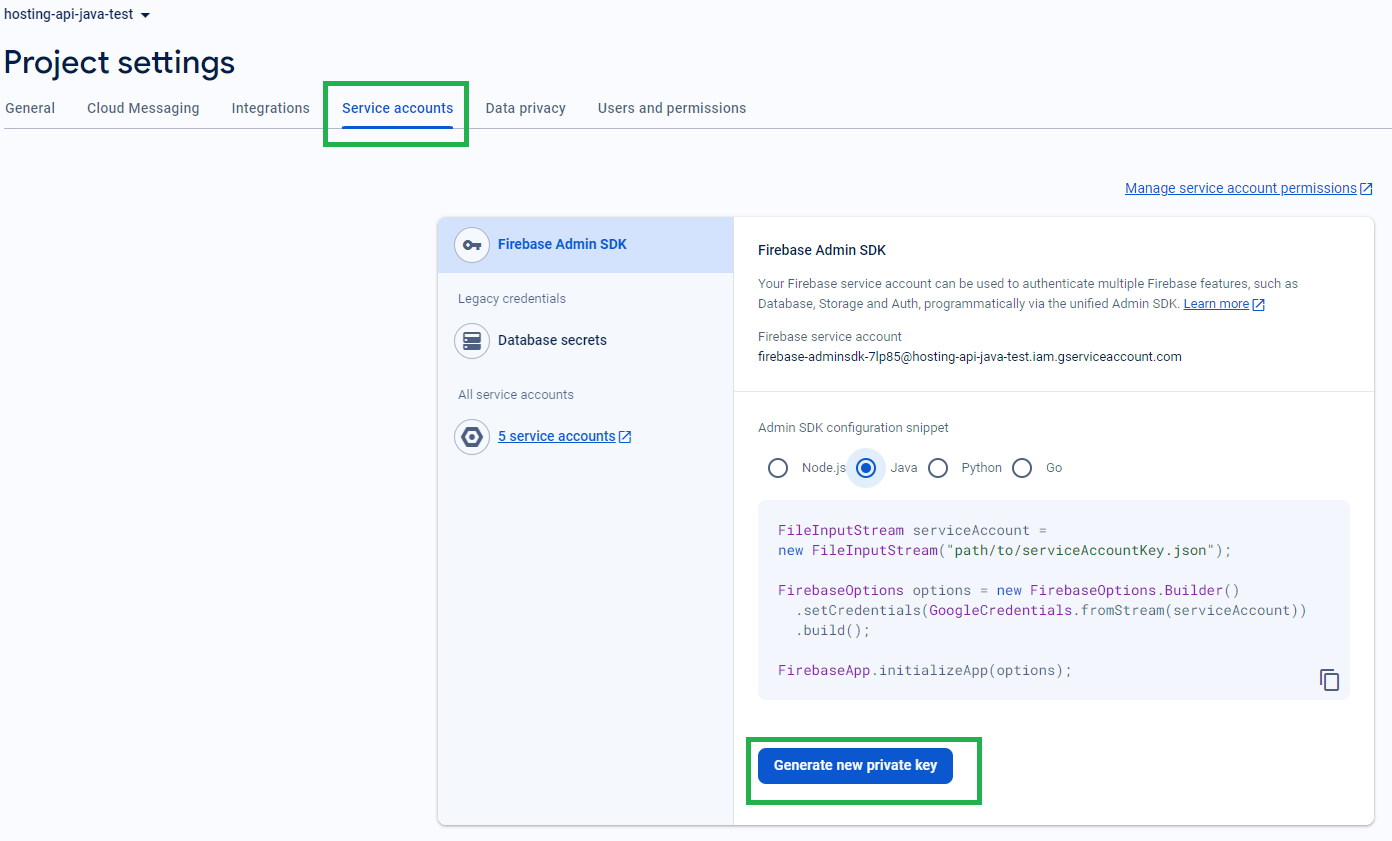Click the Firebase Admin SDK panel heading
The height and width of the screenshot is (841, 1392).
tap(822, 250)
